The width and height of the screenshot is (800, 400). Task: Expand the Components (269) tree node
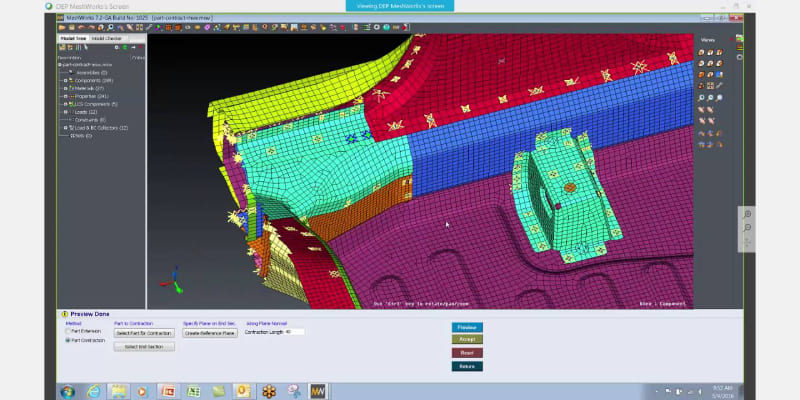[66, 80]
